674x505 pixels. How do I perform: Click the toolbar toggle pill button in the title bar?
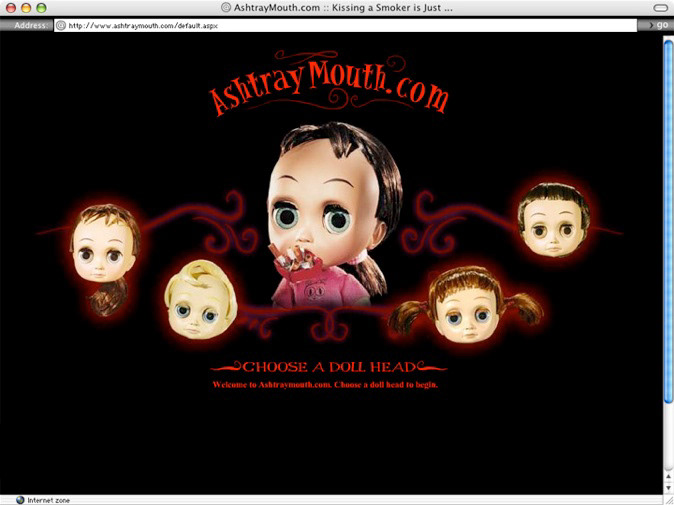(x=660, y=8)
